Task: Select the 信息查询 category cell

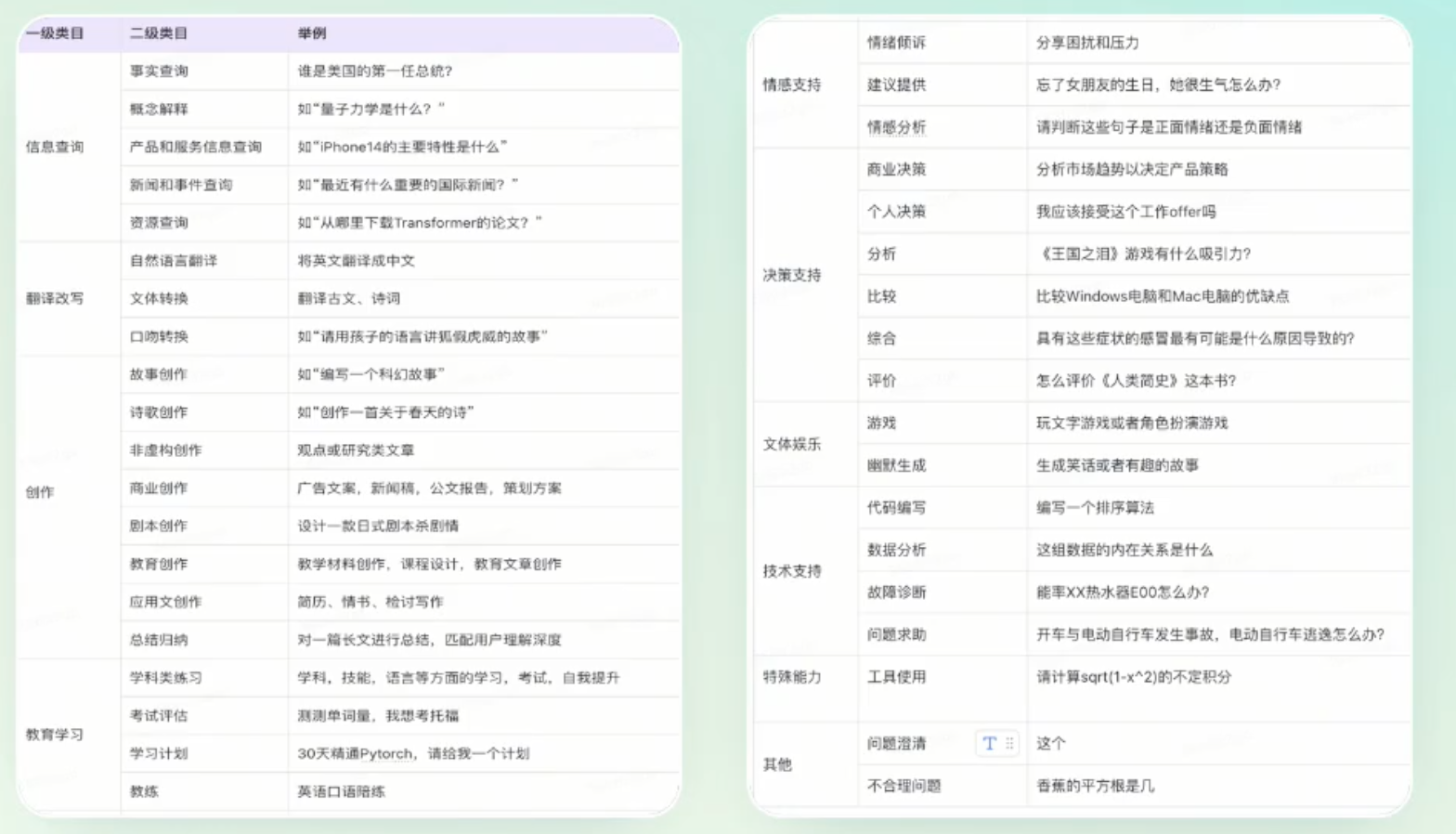Action: coord(55,147)
